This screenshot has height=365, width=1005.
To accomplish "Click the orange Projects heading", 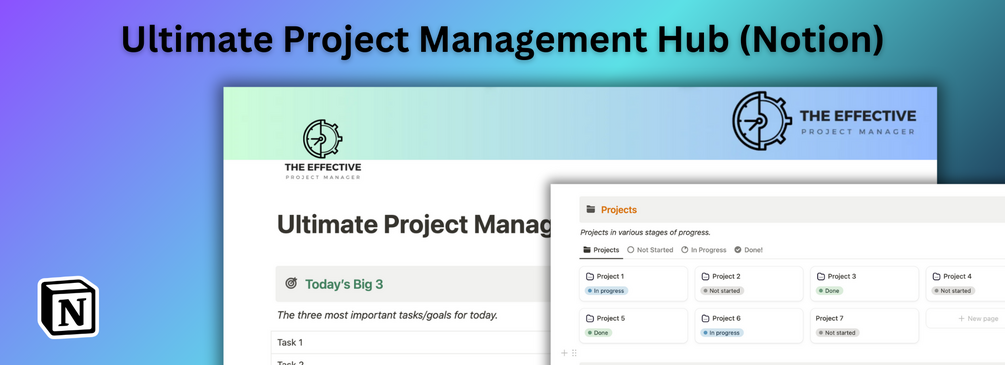I will [619, 210].
